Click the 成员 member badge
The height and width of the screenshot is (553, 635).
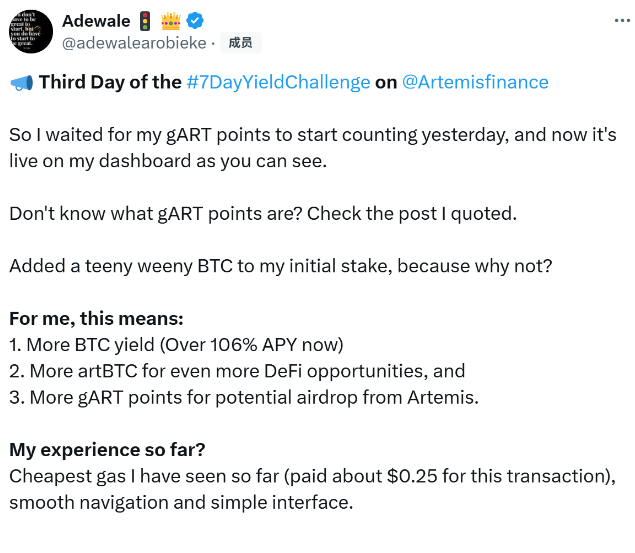[x=241, y=43]
